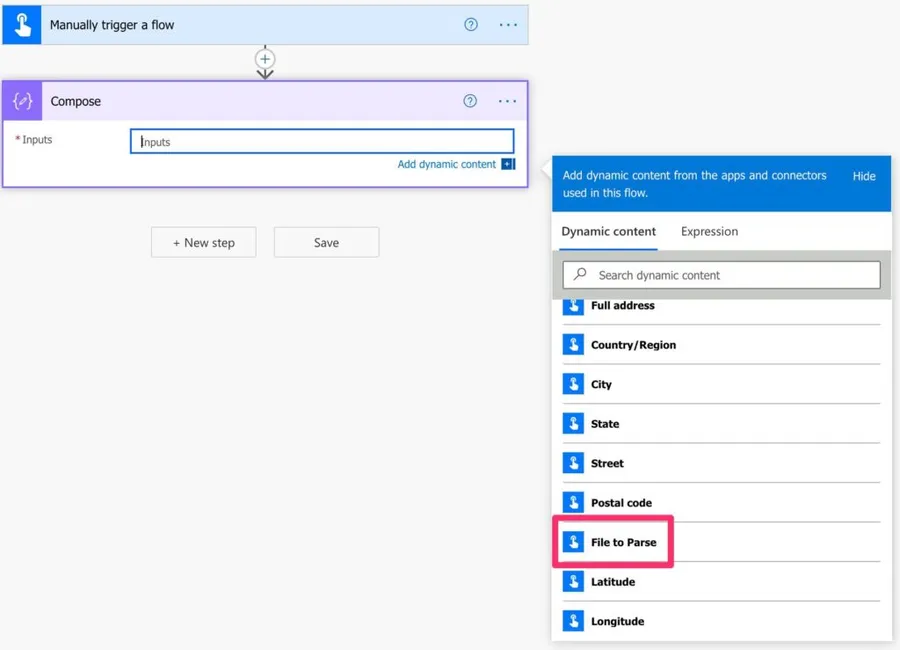Insert the Postal code dynamic value
The width and height of the screenshot is (900, 650).
click(x=621, y=503)
